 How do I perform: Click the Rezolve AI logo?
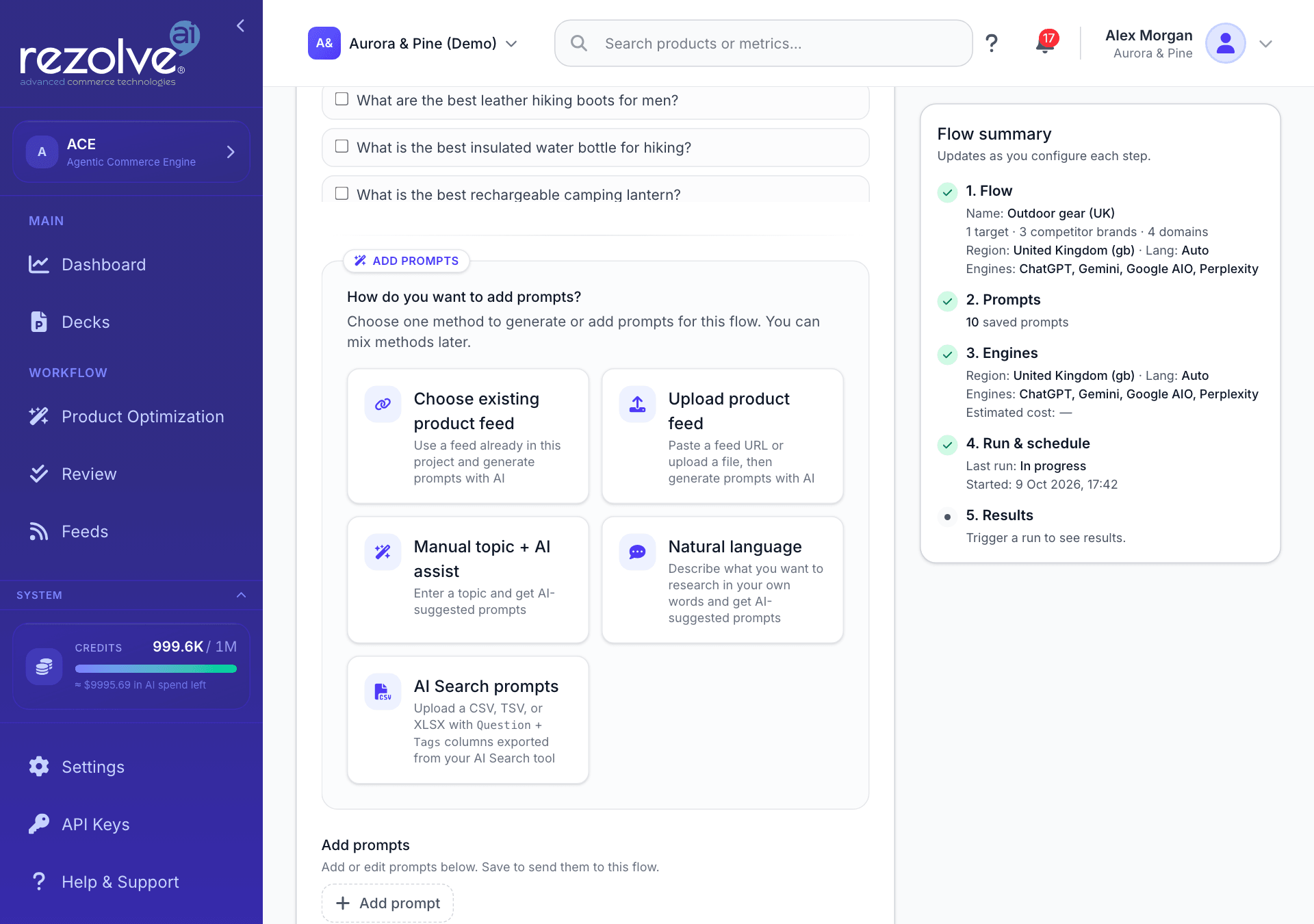(x=109, y=53)
